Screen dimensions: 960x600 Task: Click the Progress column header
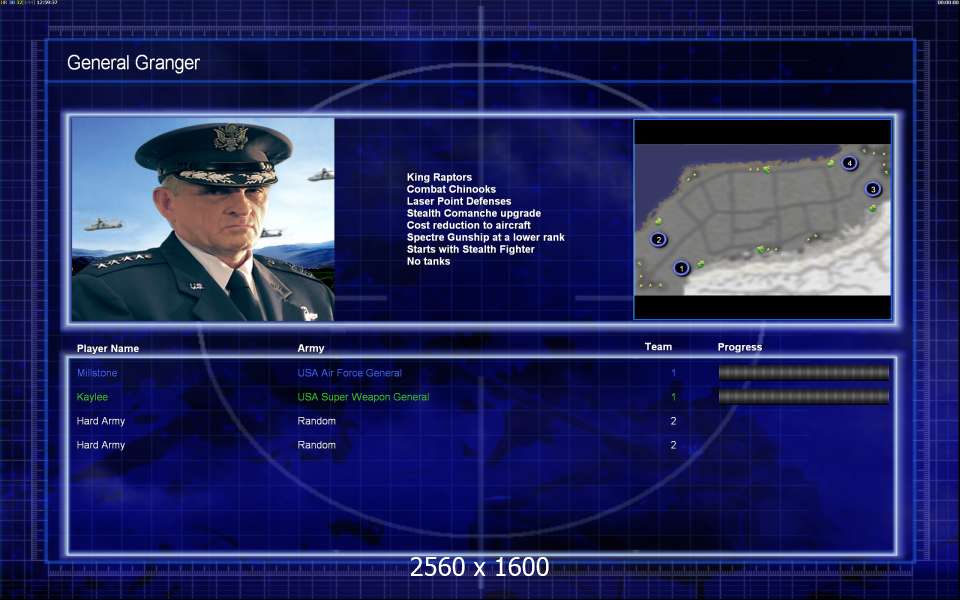[x=740, y=347]
